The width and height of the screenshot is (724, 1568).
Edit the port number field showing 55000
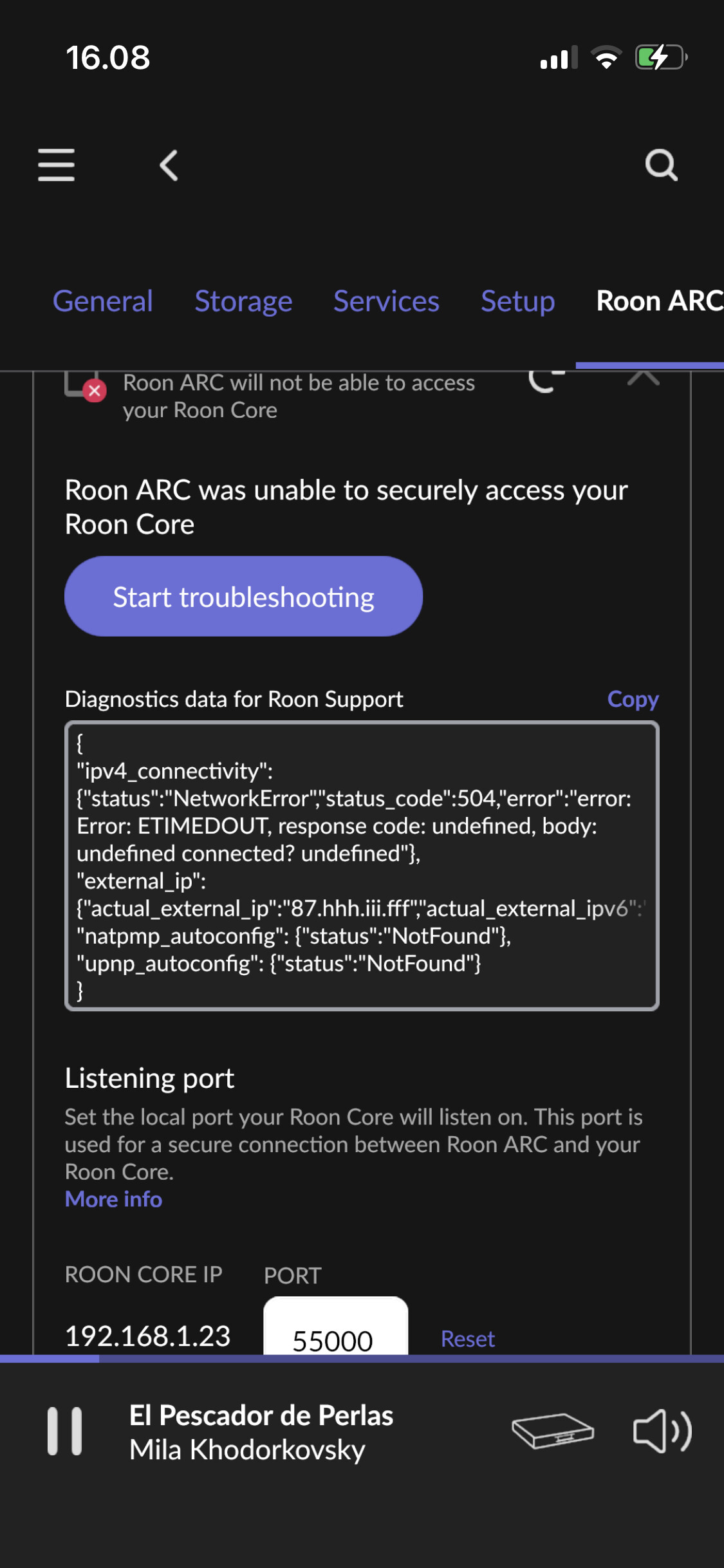(335, 1338)
